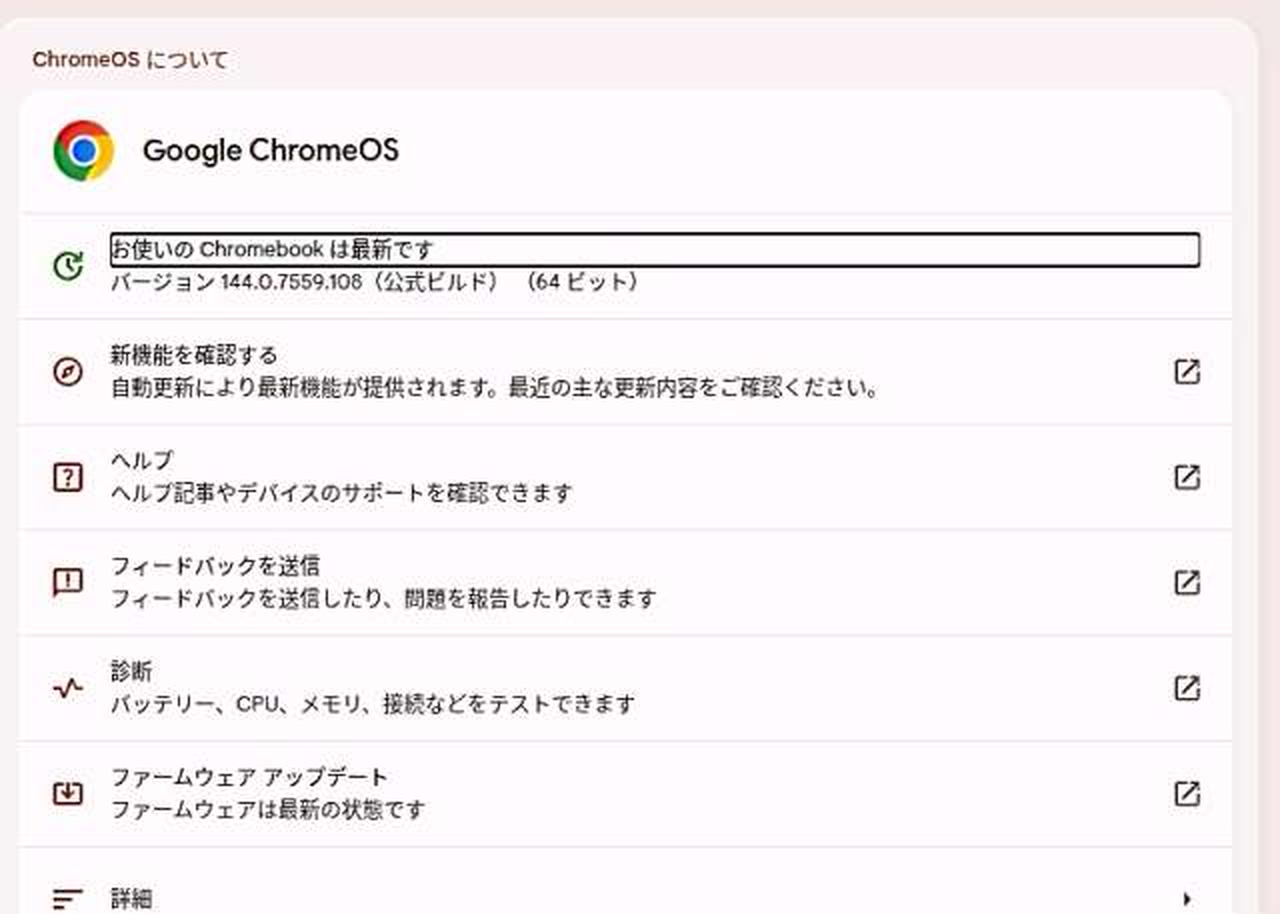The image size is (1280, 914).
Task: Click the 診断 pulse waveform icon
Action: (x=67, y=688)
